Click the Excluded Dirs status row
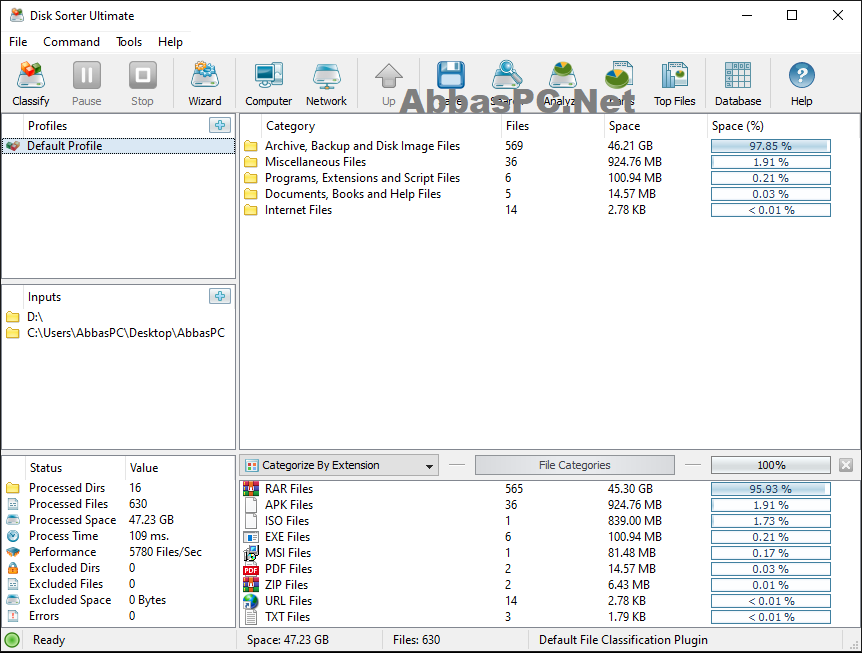The image size is (862, 653). (x=119, y=568)
